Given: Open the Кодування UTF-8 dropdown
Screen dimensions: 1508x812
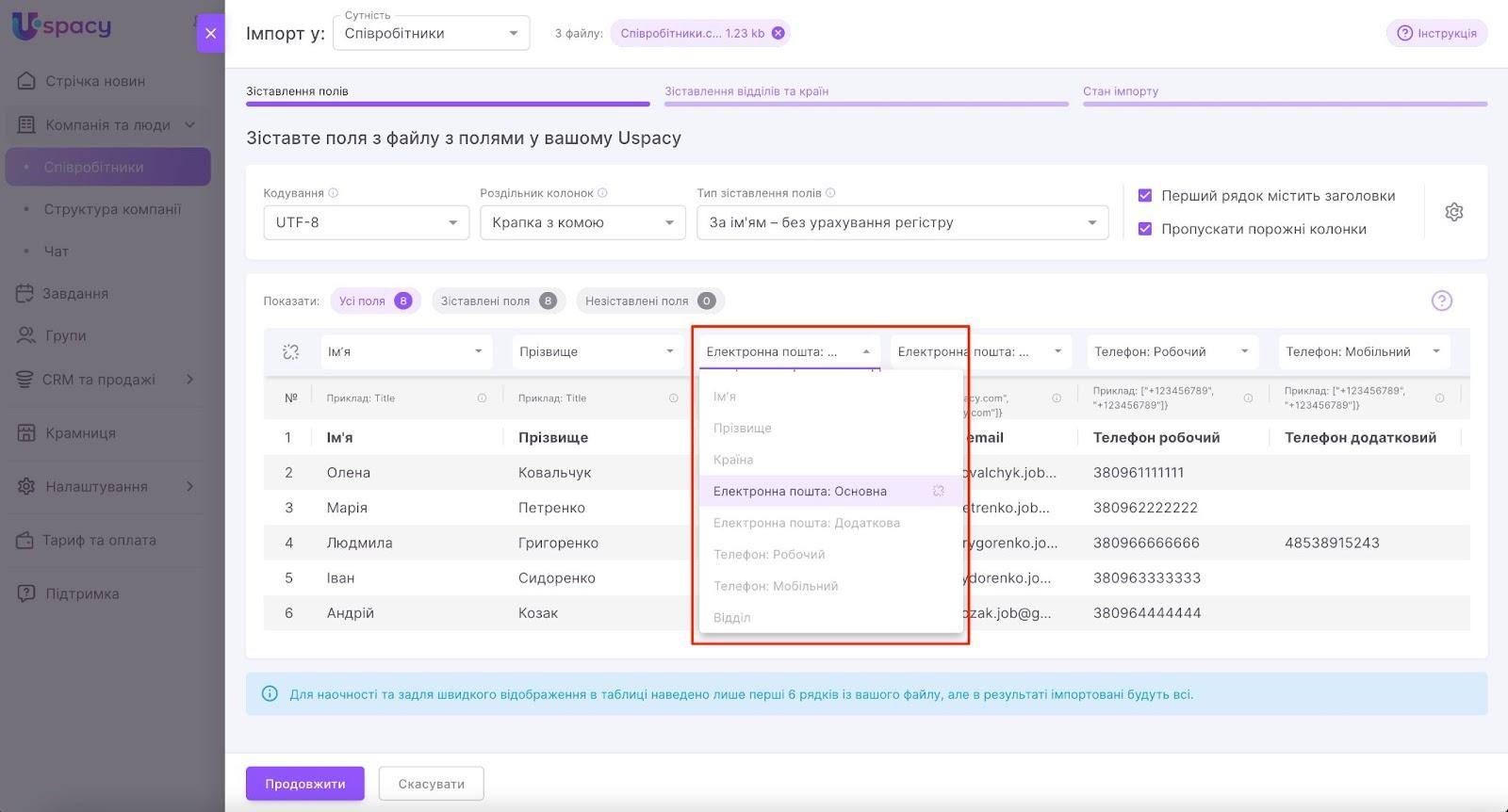Looking at the screenshot, I should pyautogui.click(x=366, y=223).
